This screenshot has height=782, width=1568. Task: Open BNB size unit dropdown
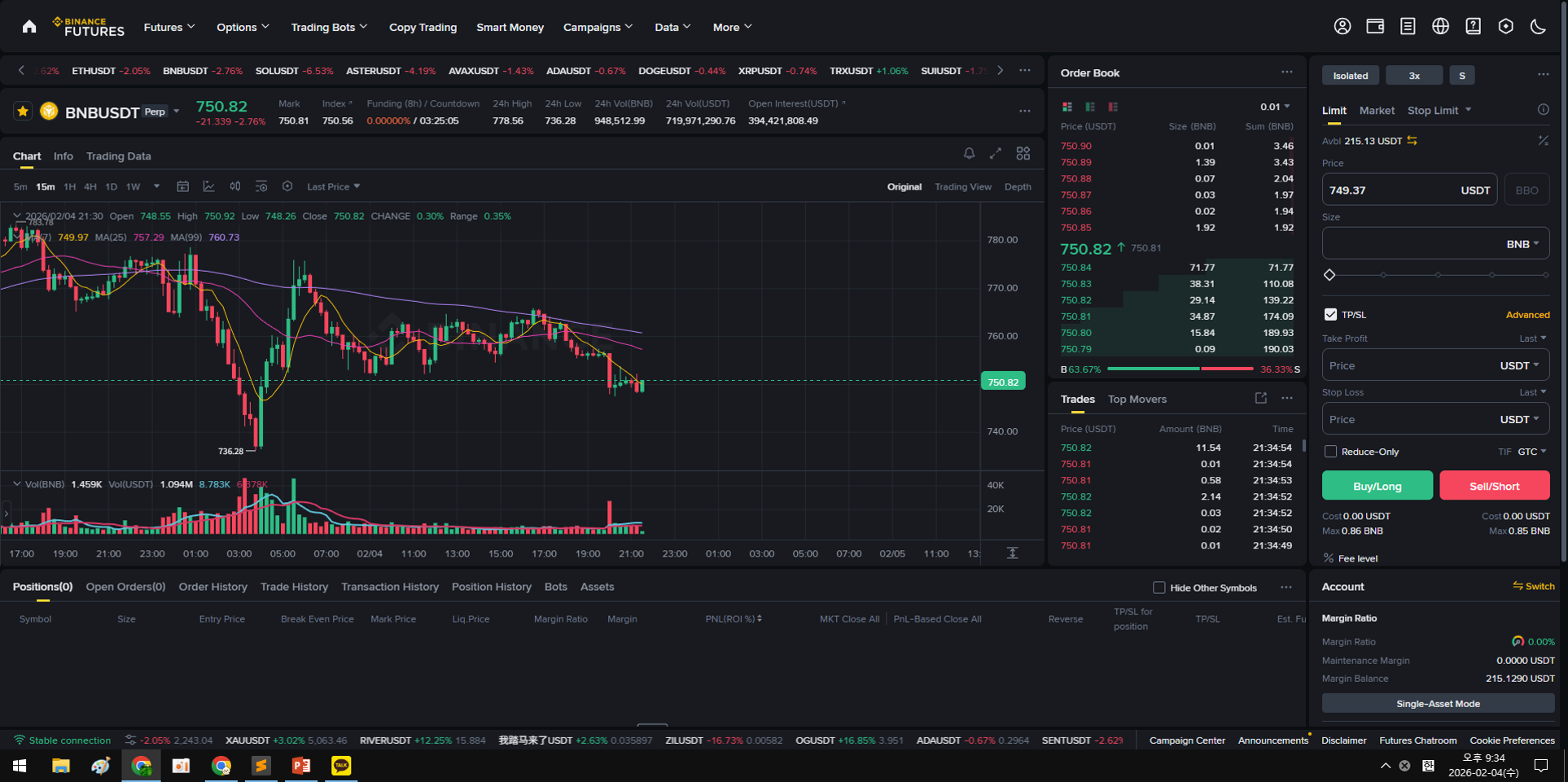pos(1522,244)
